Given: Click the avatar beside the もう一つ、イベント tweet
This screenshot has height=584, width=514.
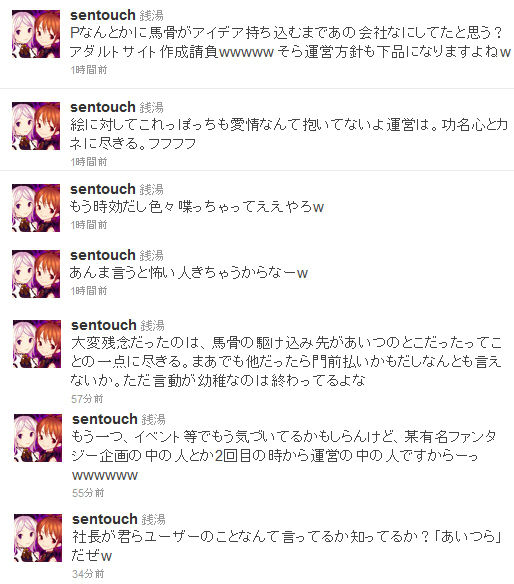Looking at the screenshot, I should click(38, 438).
